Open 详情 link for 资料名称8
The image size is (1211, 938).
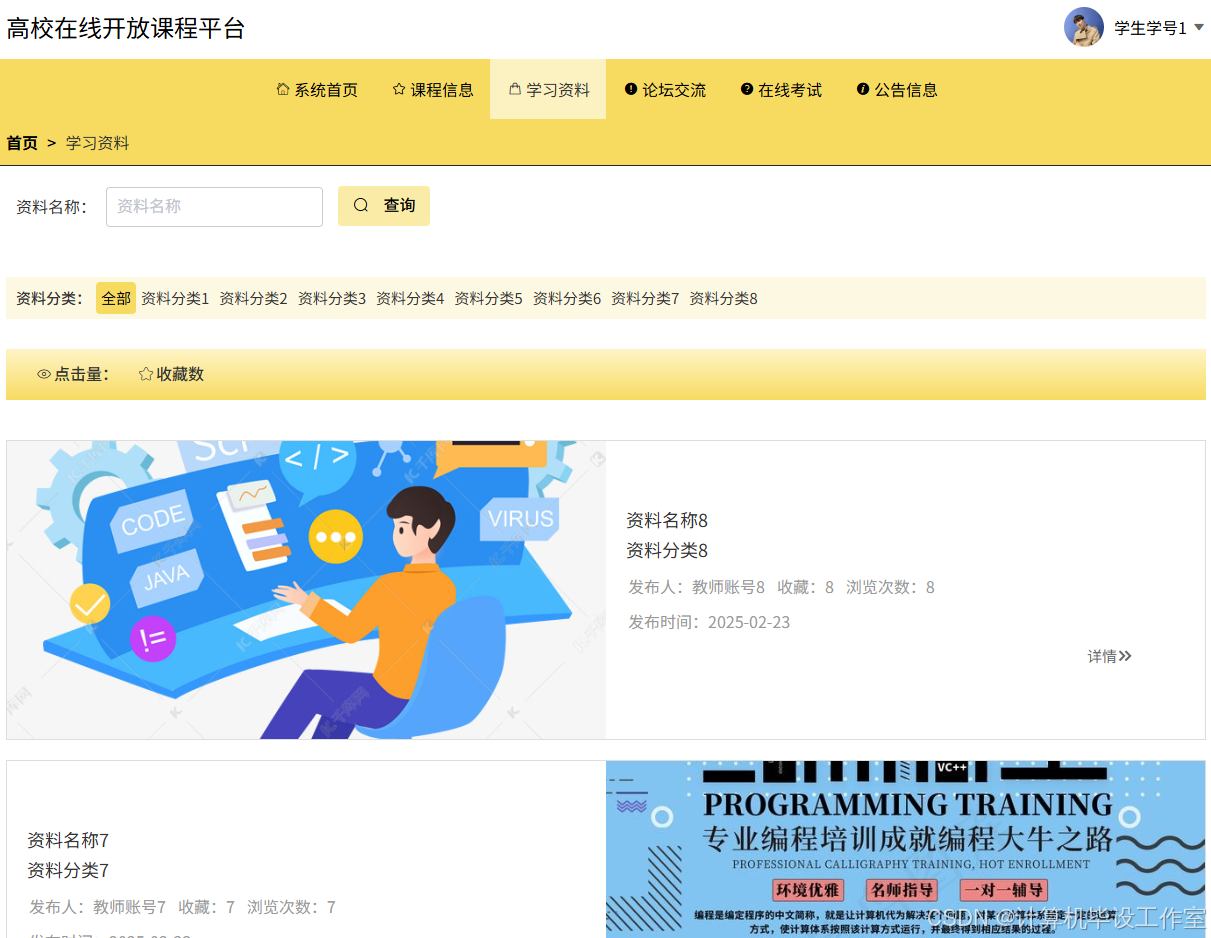point(1110,656)
